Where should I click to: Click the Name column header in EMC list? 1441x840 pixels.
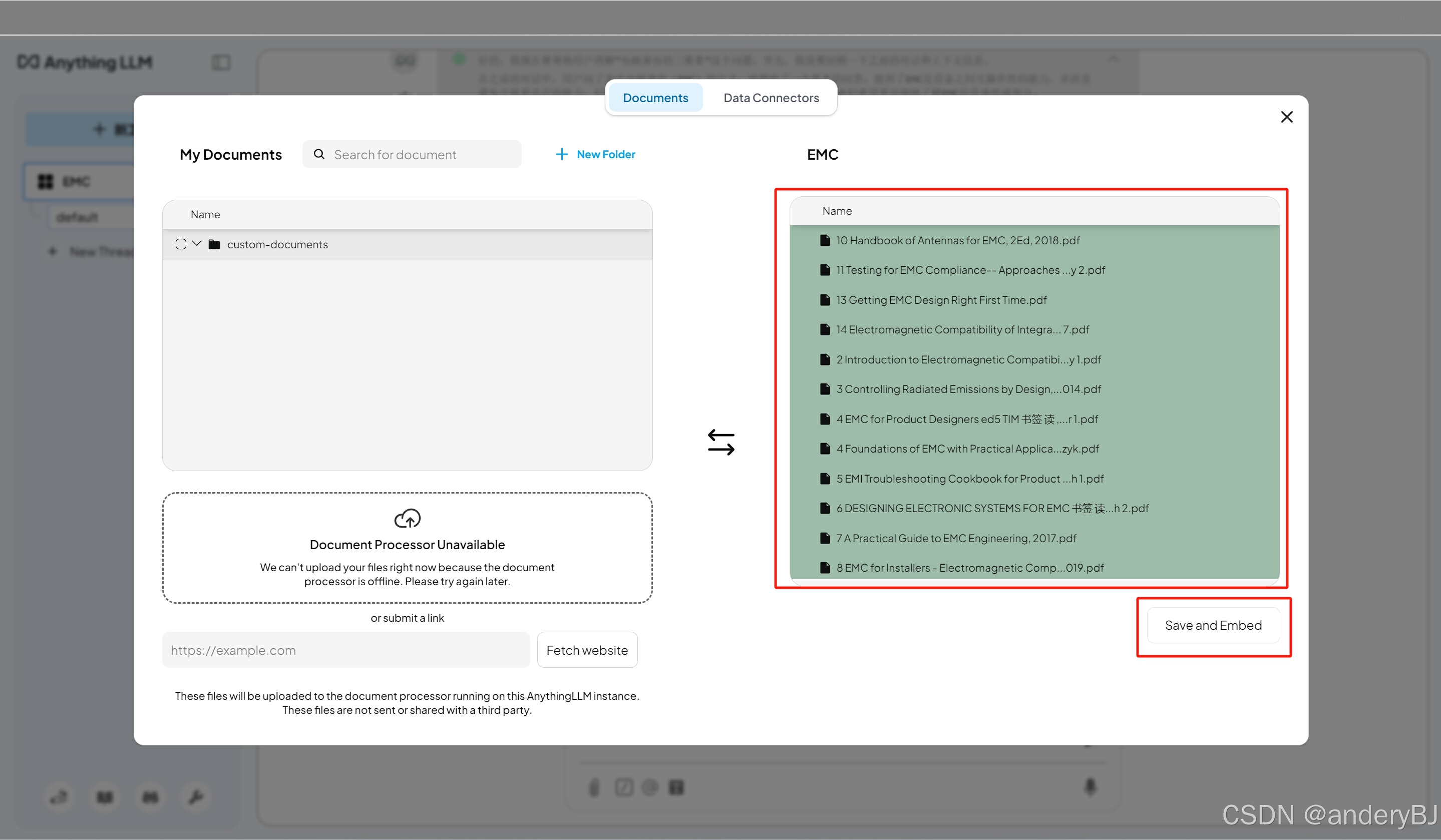pyautogui.click(x=837, y=211)
